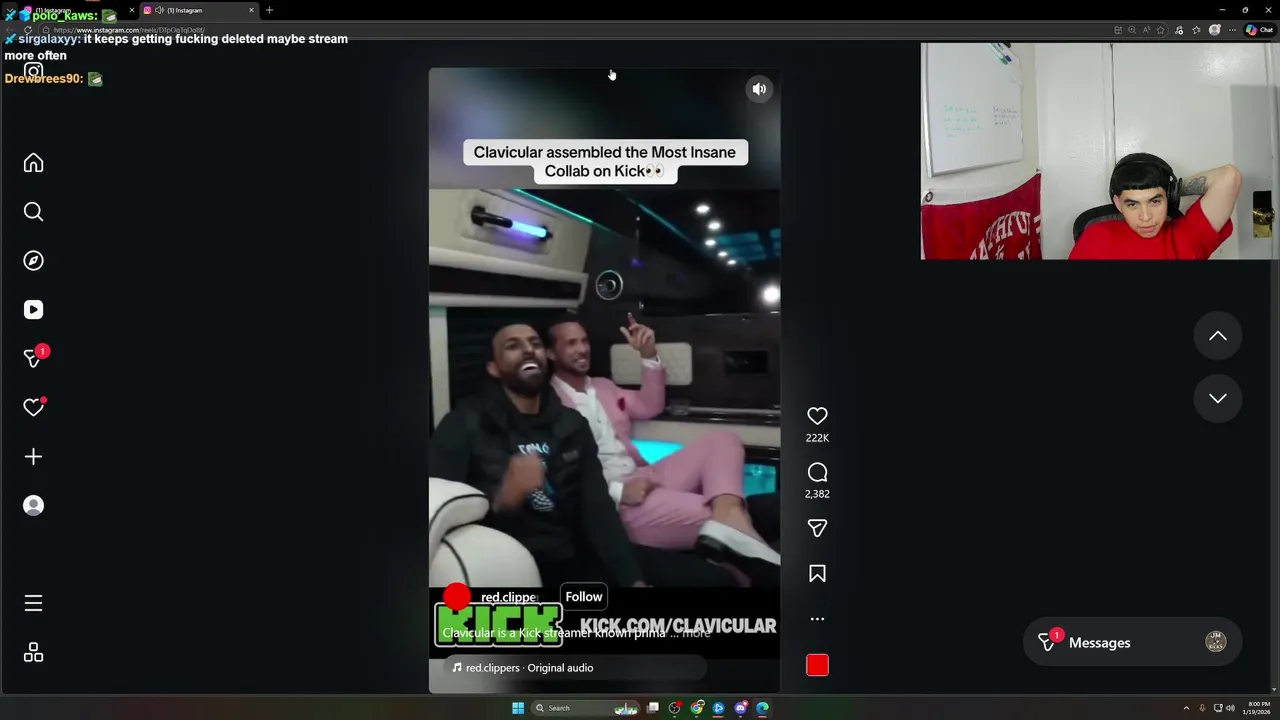This screenshot has height=720, width=1280.
Task: Open the Reels icon in sidebar
Action: click(33, 310)
